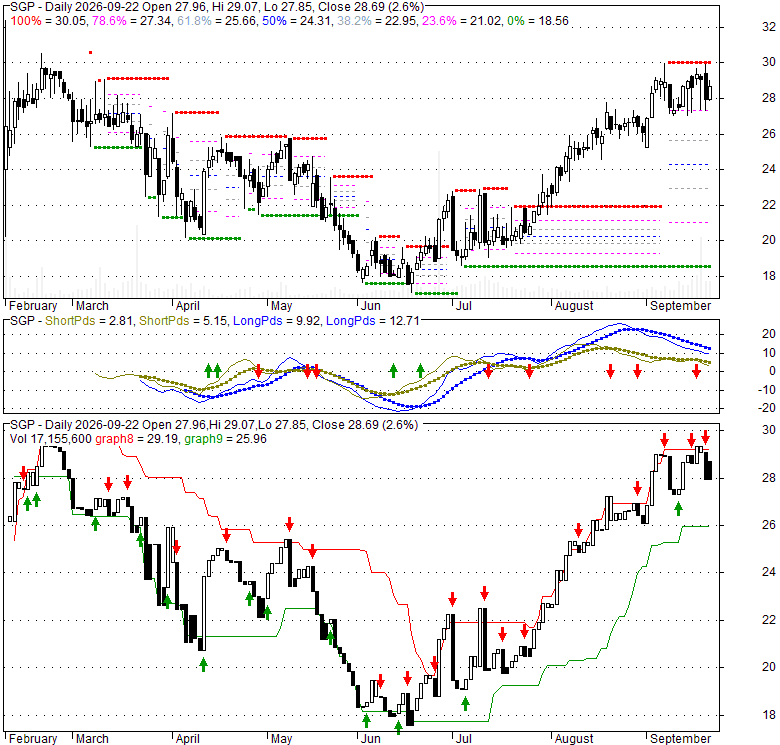
Task: Click the Jun label on the bottom chart axis
Action: point(371,739)
